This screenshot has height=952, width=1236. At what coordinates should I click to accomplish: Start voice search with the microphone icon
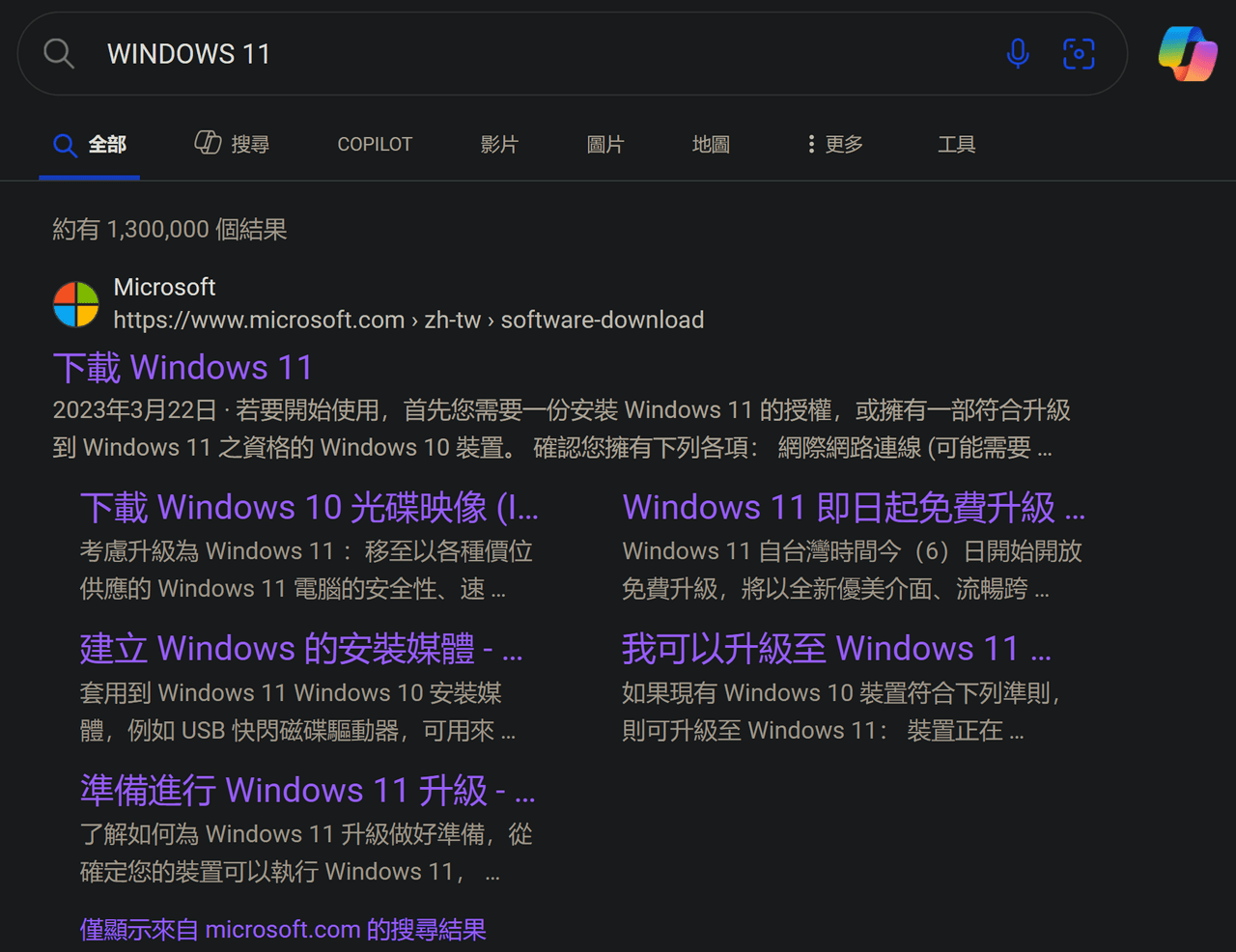point(1017,54)
